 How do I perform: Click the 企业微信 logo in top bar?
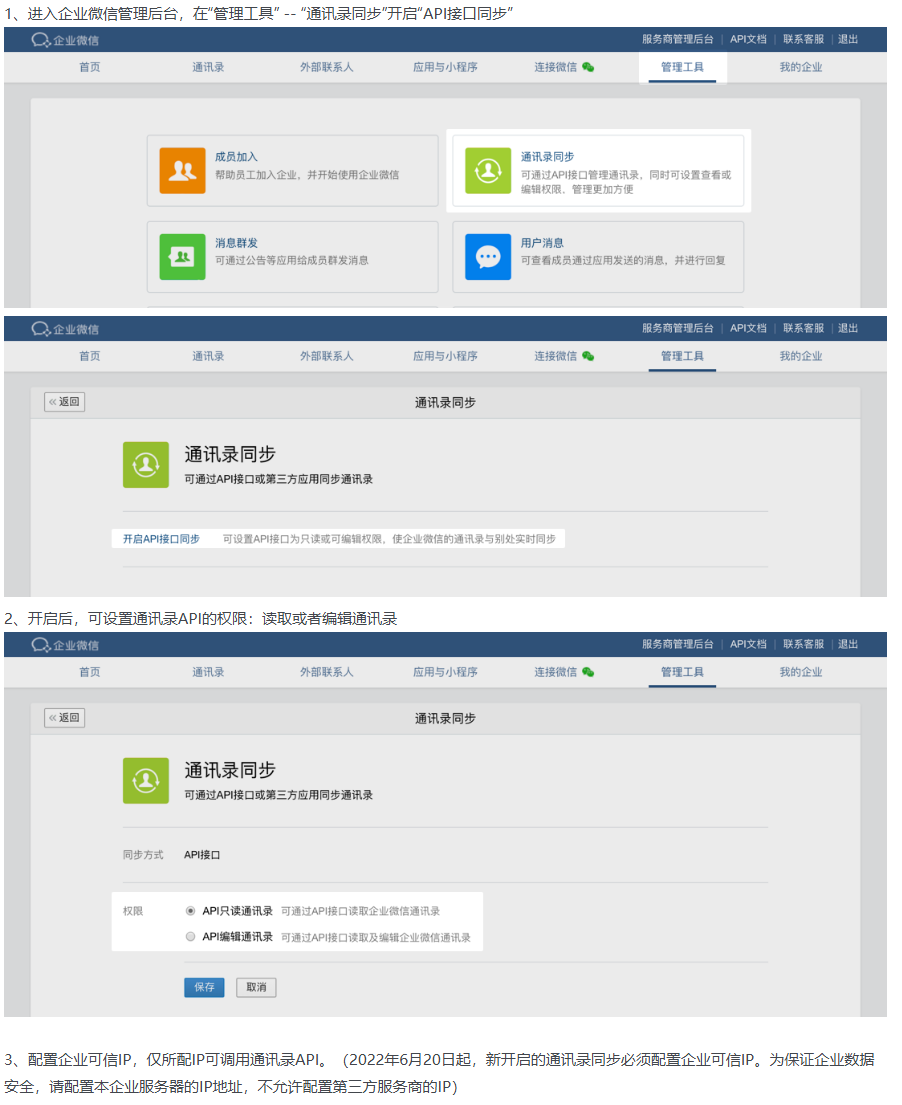pyautogui.click(x=63, y=39)
